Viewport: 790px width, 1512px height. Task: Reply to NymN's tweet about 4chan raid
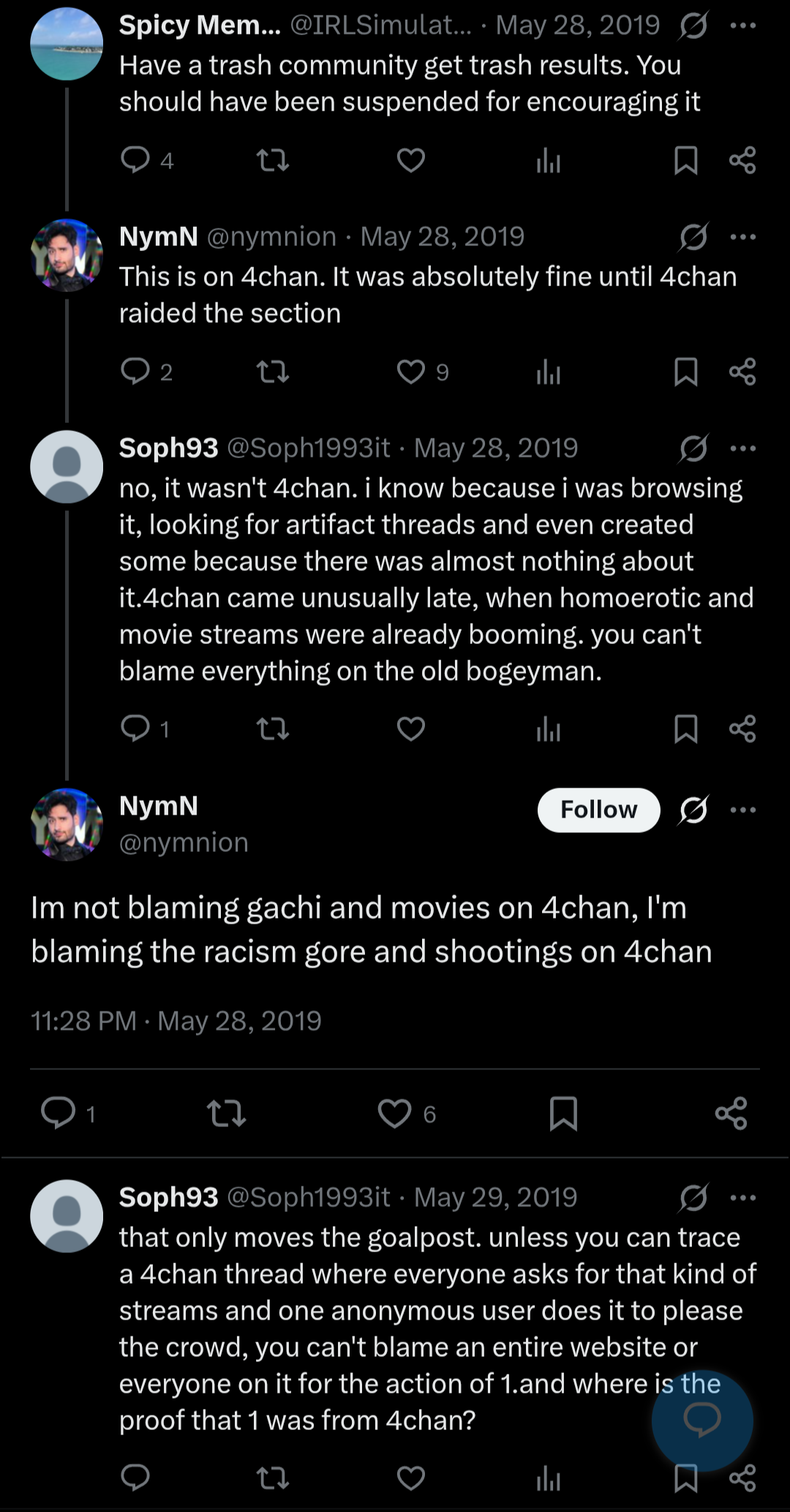pyautogui.click(x=135, y=371)
